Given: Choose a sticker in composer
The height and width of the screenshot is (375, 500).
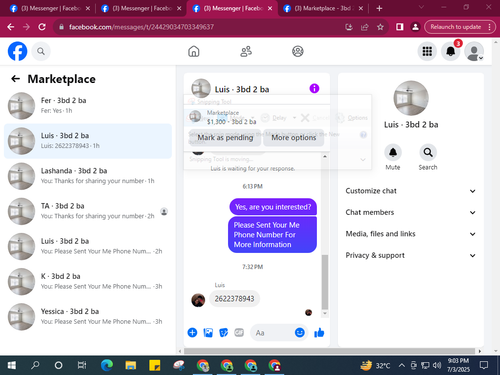Looking at the screenshot, I should click(x=223, y=332).
